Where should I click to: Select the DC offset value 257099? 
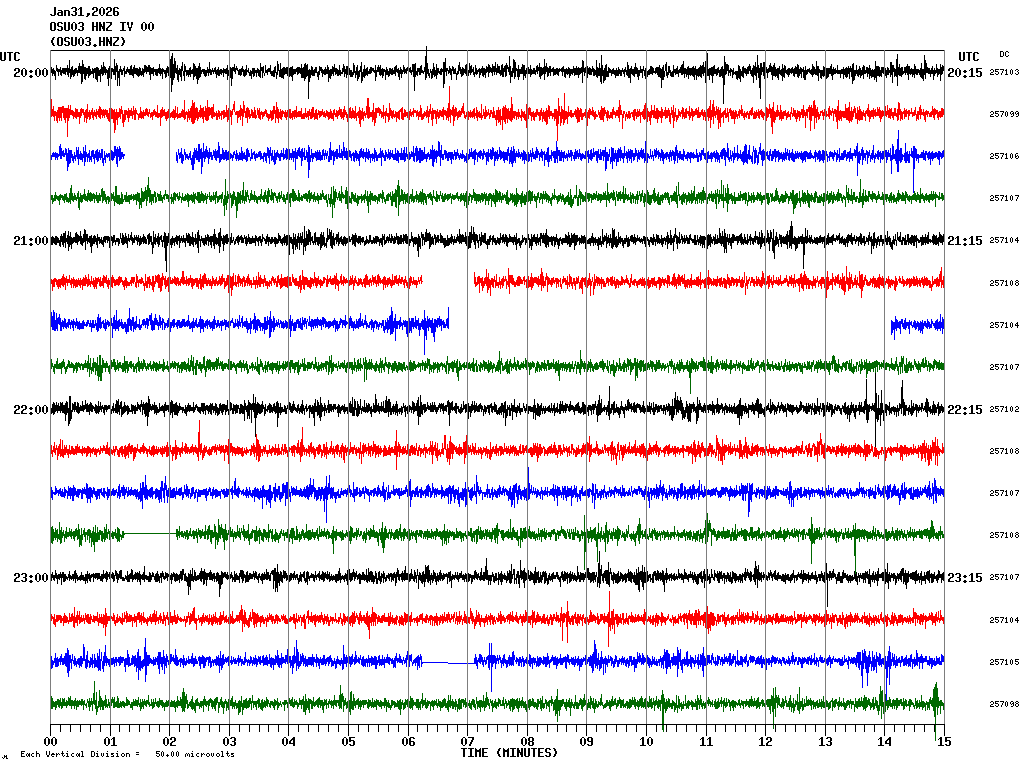(1003, 115)
